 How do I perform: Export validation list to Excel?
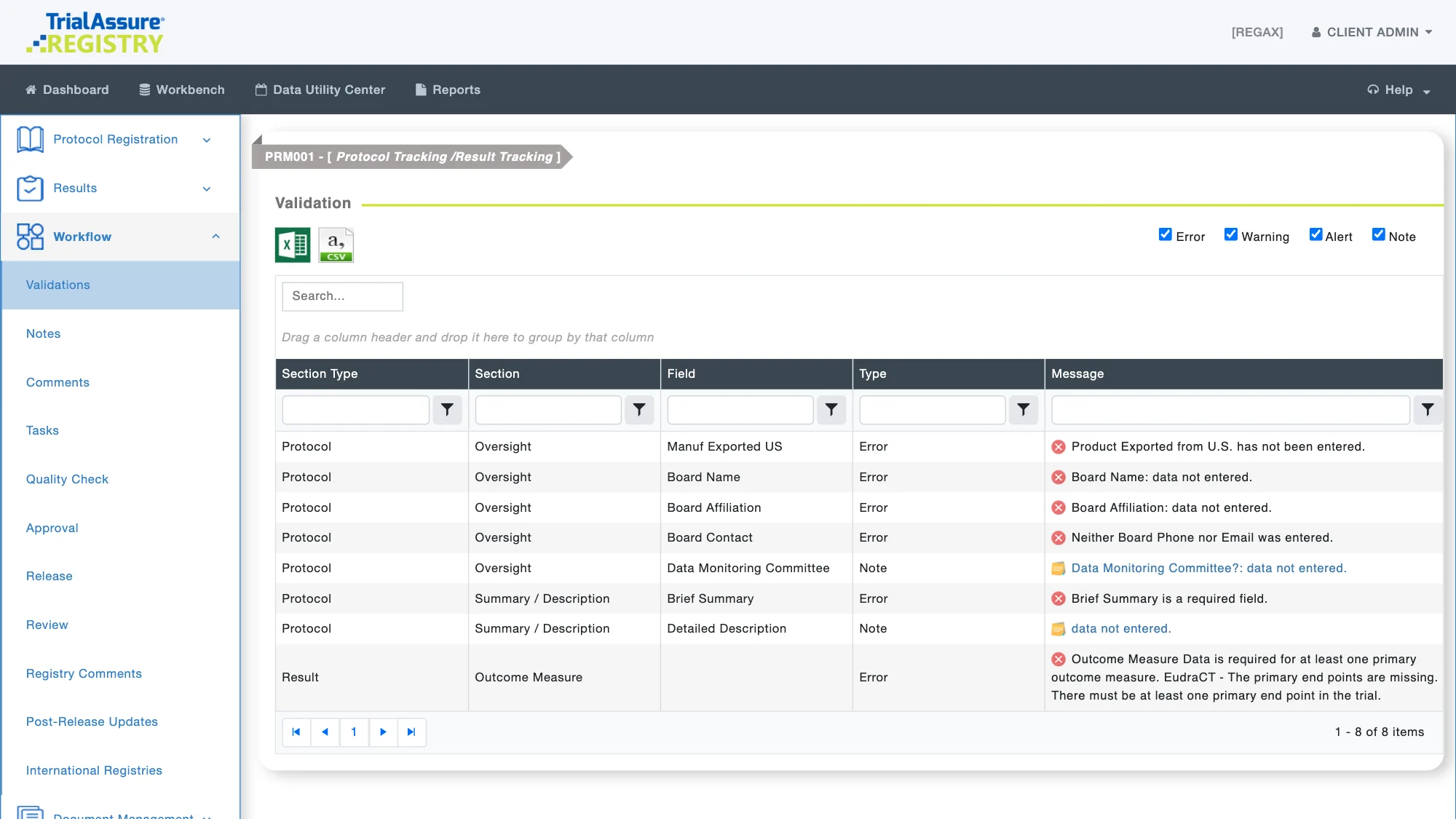point(293,245)
